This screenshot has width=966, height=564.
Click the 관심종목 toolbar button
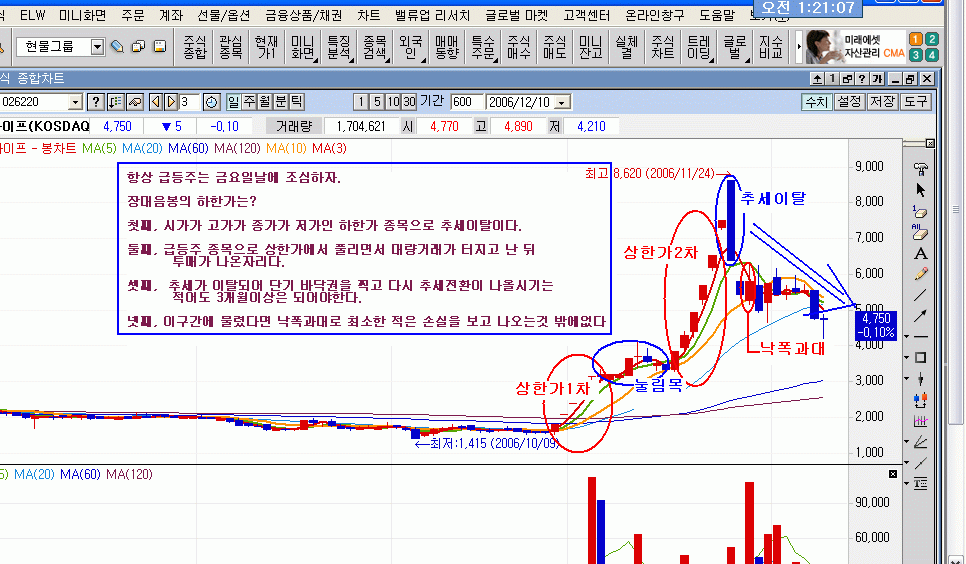point(231,47)
